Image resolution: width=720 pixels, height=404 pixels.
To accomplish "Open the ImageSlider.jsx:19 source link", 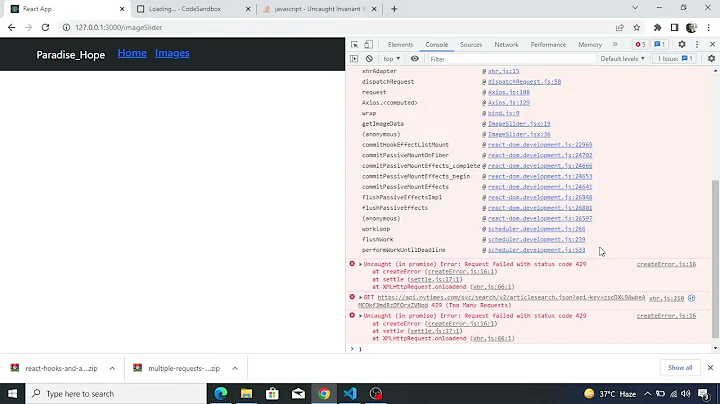I will tap(519, 124).
